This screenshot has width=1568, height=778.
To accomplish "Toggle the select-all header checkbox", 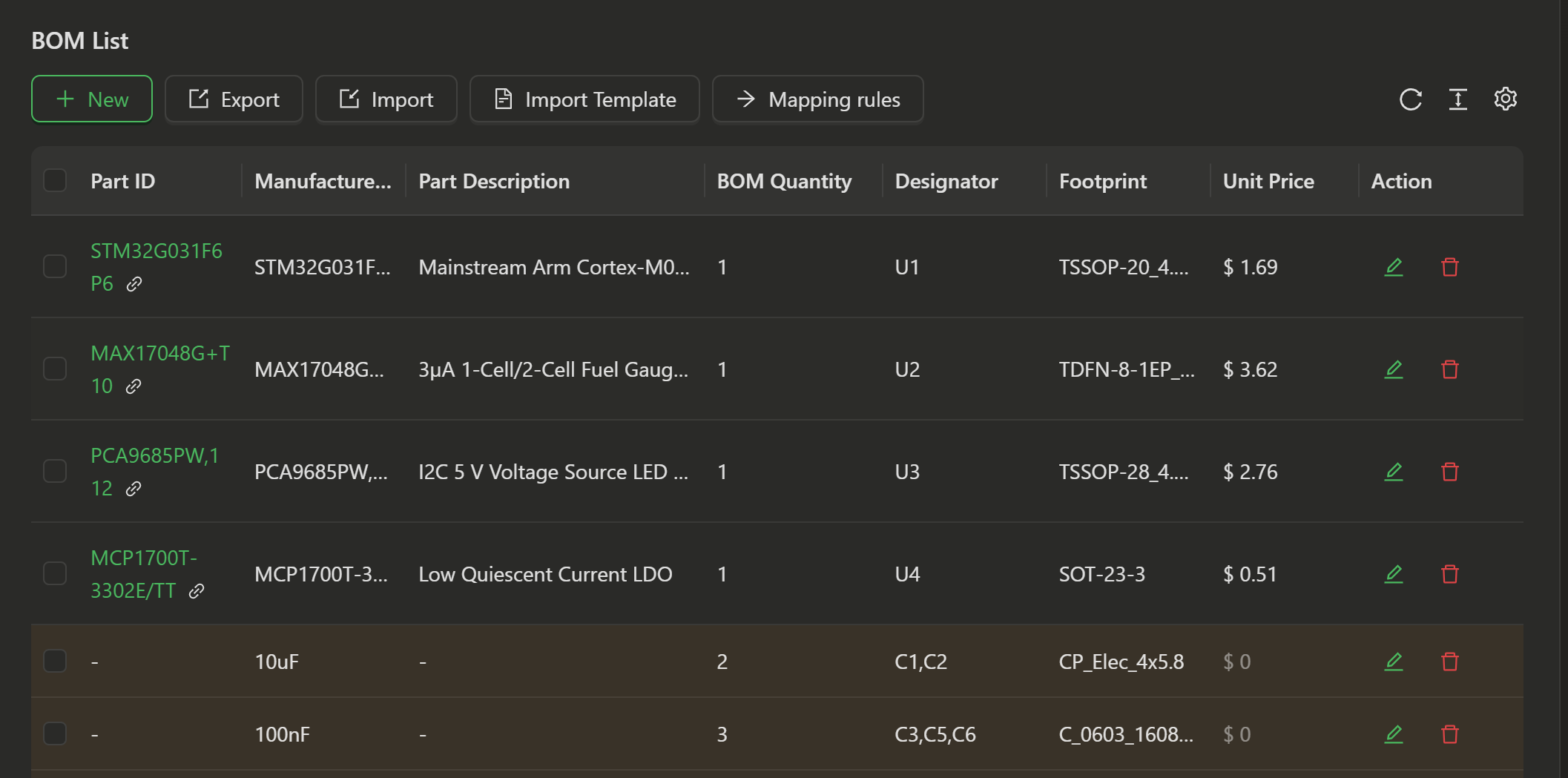I will click(55, 180).
